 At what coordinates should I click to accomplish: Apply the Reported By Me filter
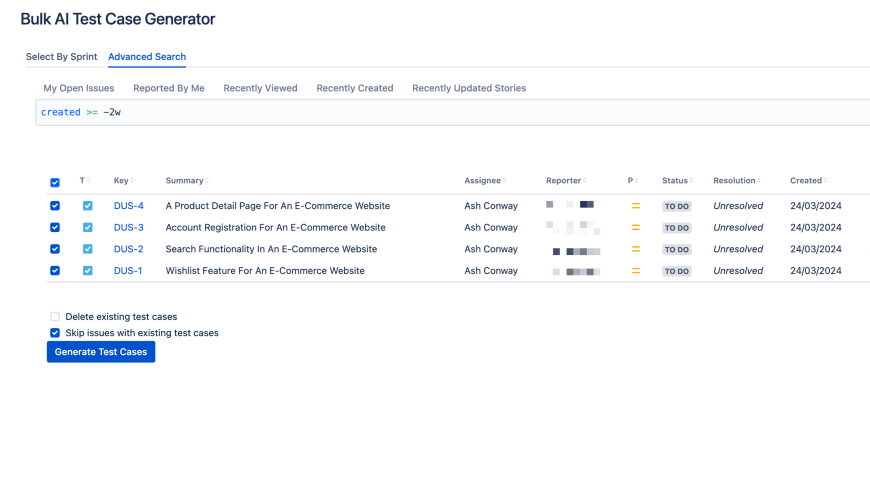point(169,88)
